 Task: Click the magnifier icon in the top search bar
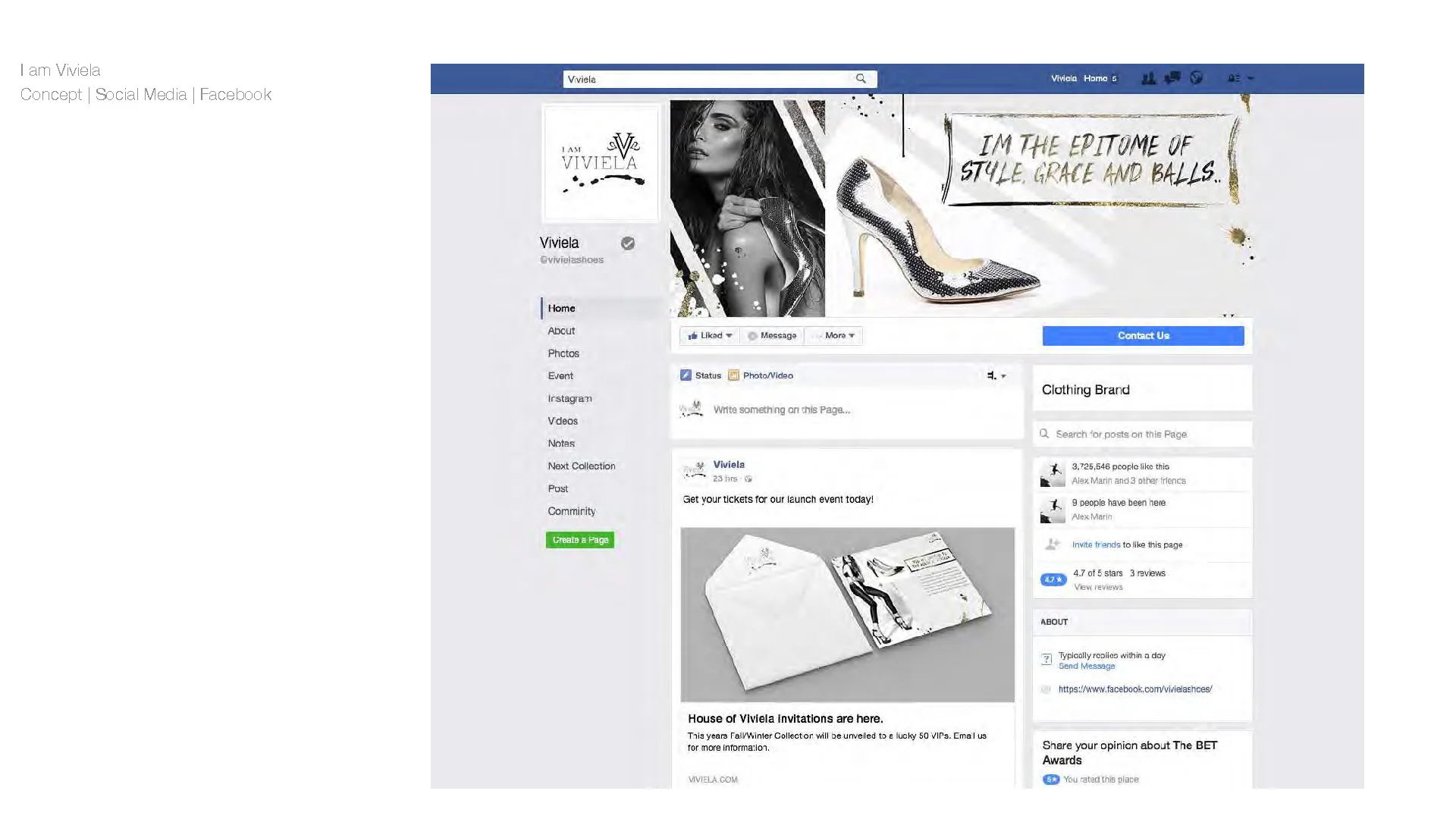click(861, 78)
